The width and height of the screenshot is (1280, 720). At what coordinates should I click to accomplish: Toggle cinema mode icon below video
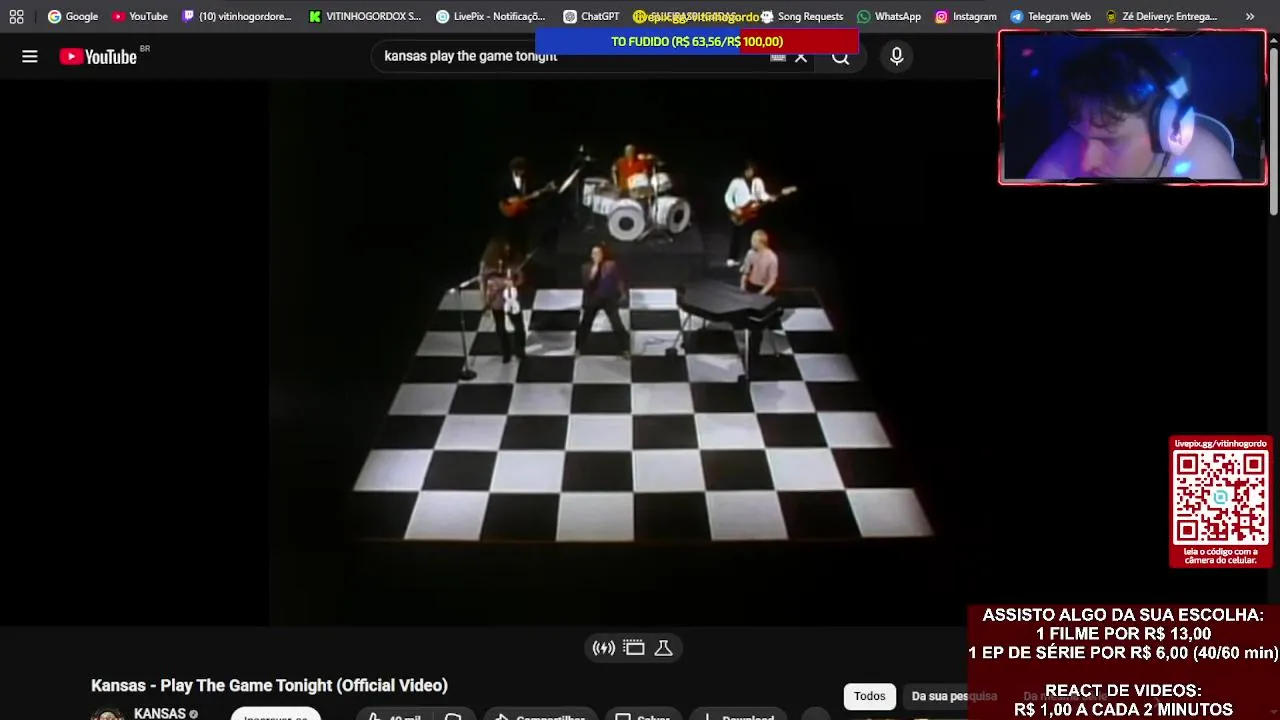(634, 648)
